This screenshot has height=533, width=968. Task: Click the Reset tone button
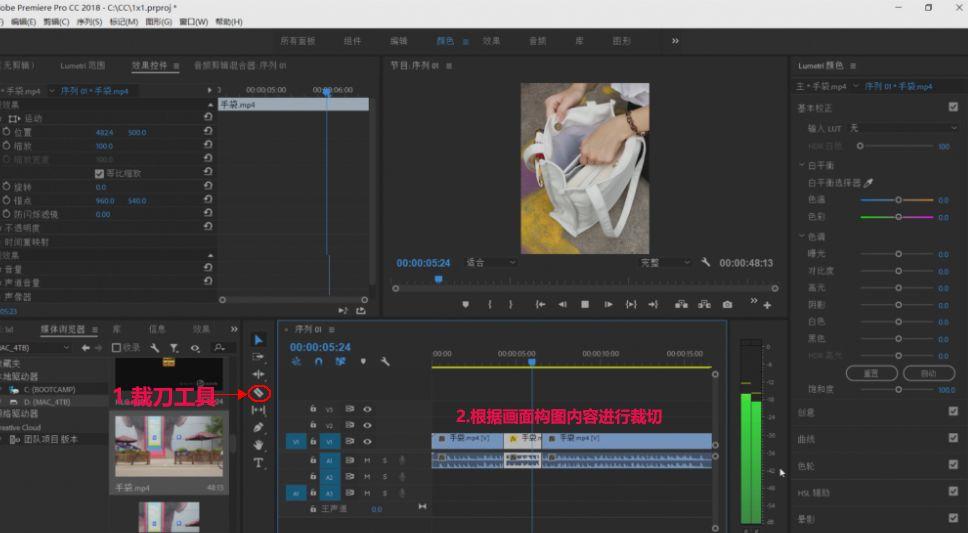click(871, 373)
